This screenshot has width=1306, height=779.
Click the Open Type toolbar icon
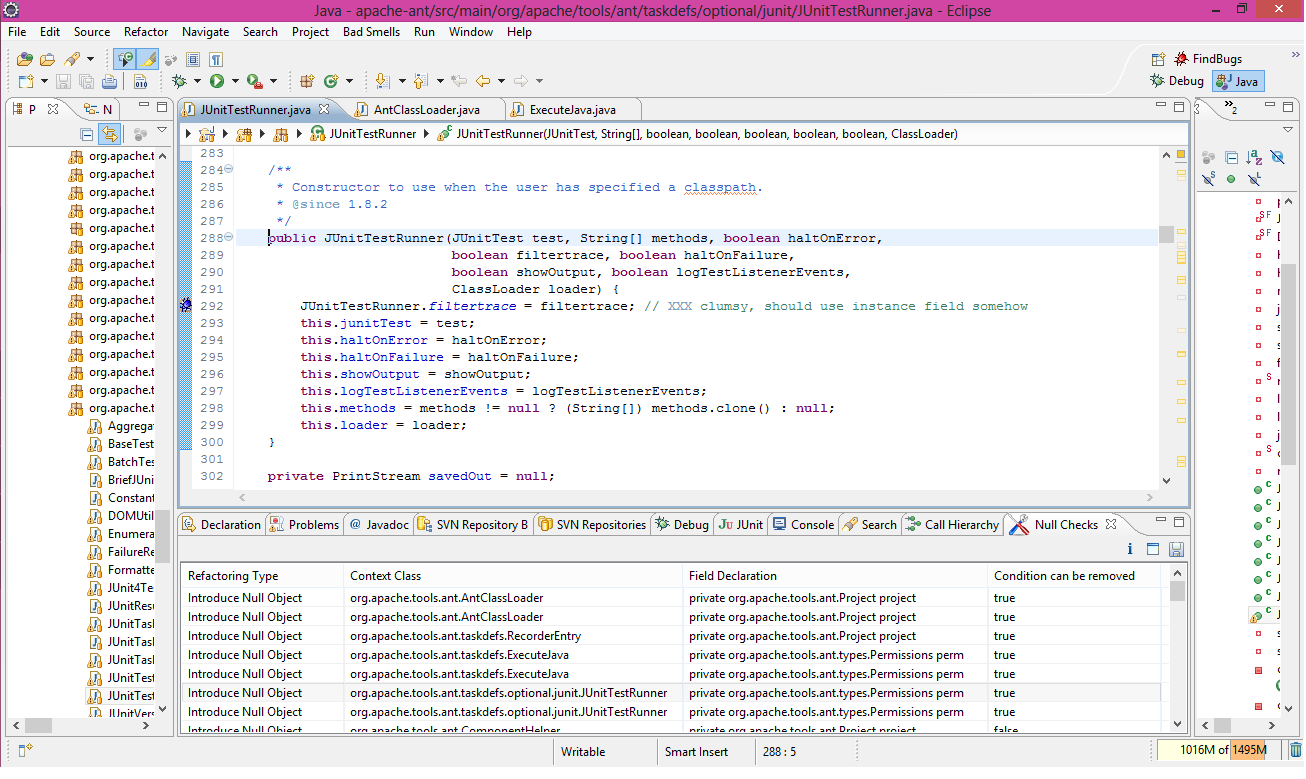click(26, 59)
